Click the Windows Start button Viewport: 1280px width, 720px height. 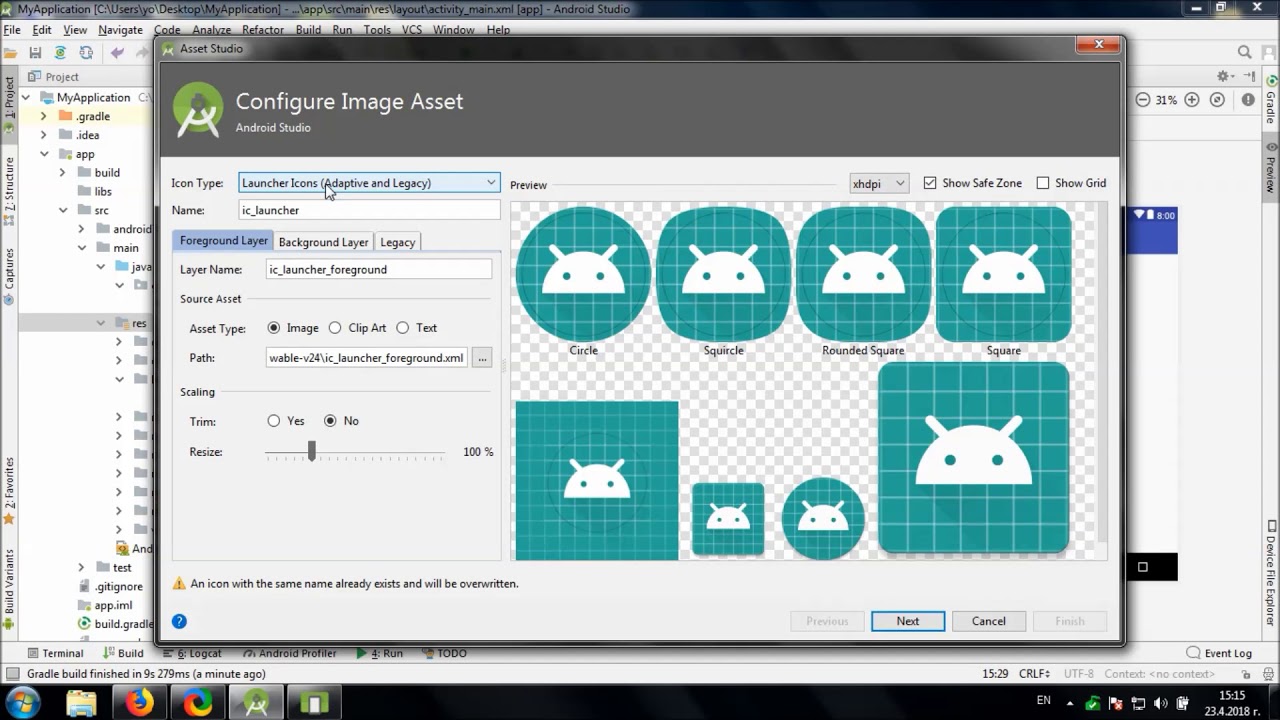tap(22, 703)
